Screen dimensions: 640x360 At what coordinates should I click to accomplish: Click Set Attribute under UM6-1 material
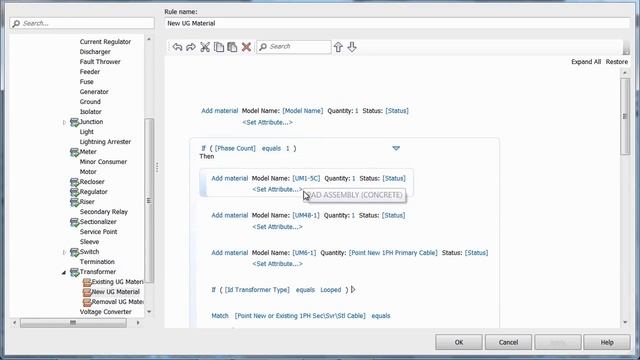278,264
